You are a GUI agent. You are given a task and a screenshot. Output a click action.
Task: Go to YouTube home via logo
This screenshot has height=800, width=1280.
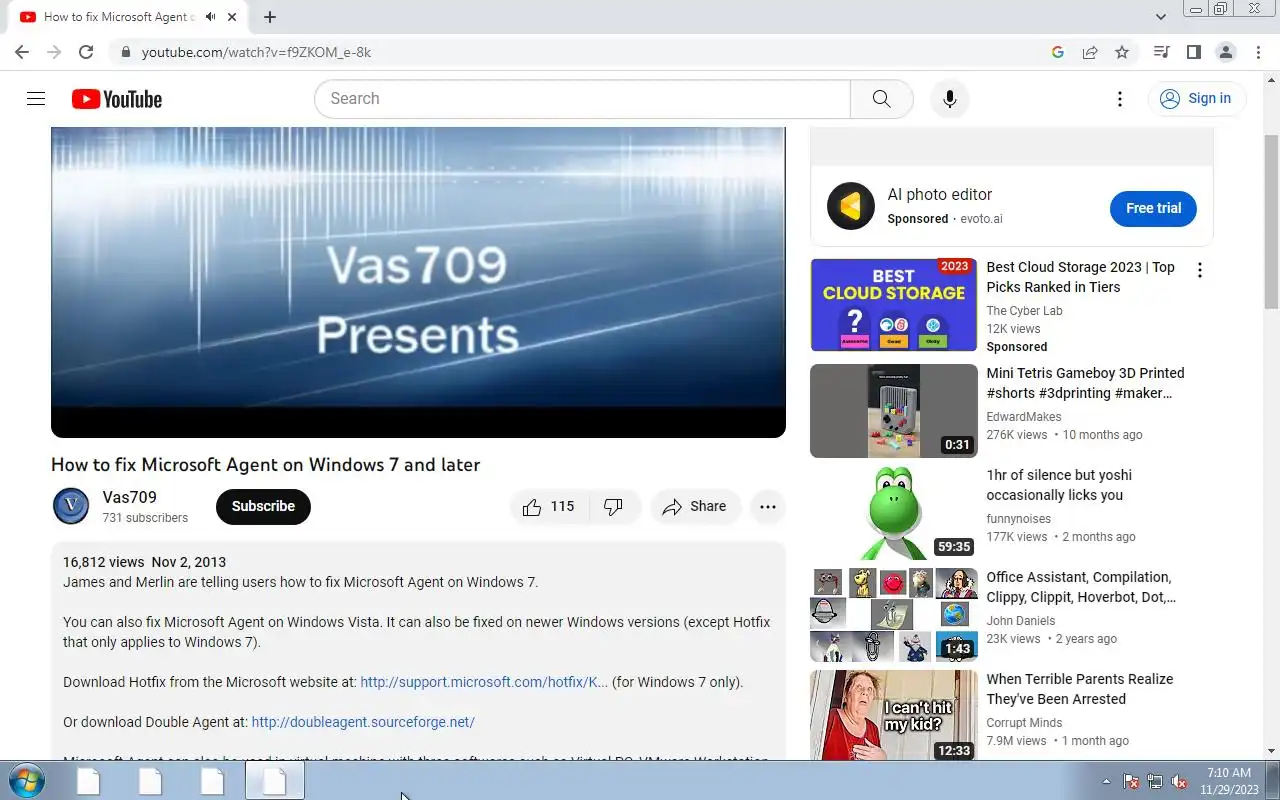117,99
